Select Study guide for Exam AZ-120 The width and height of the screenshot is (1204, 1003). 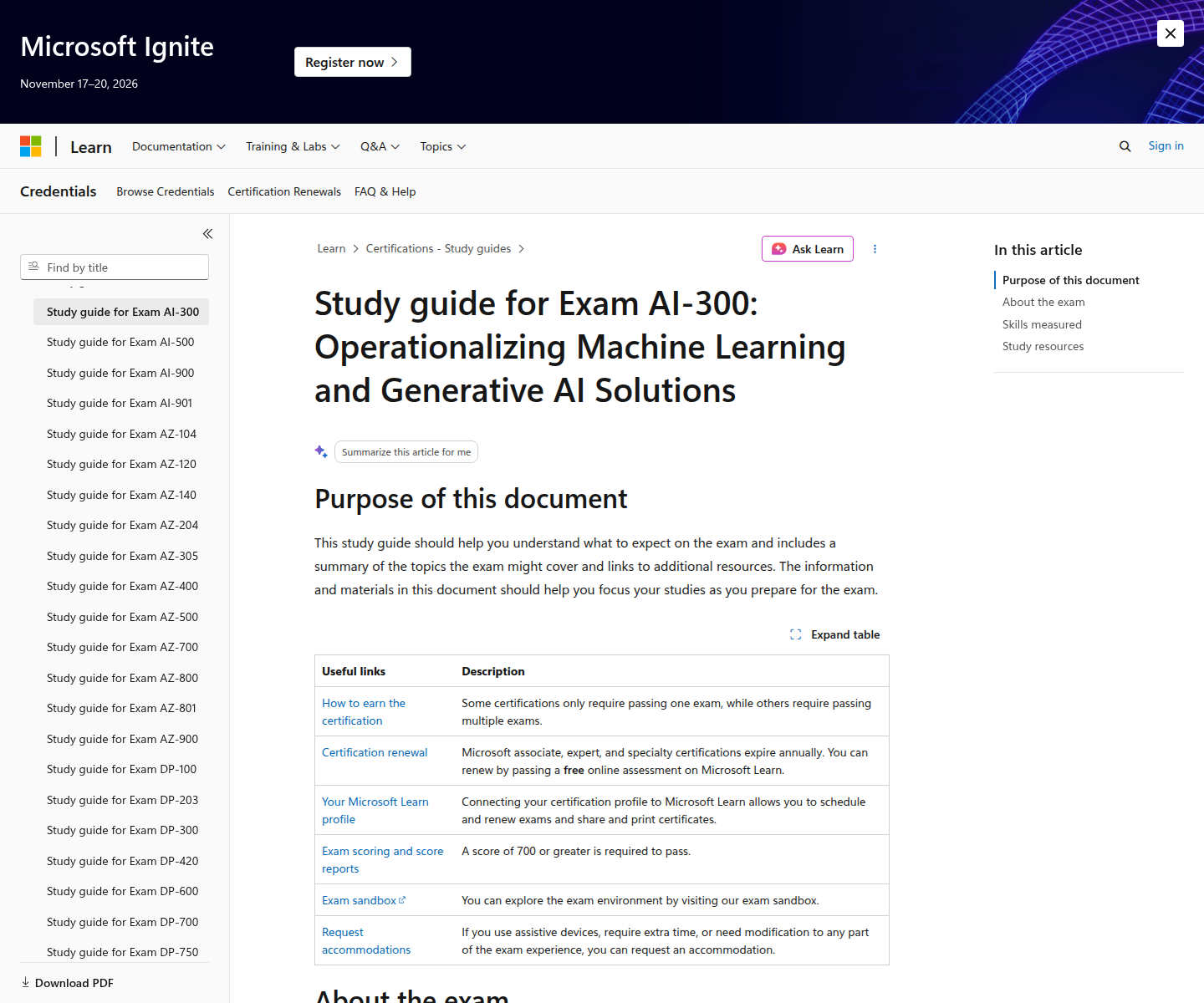(121, 464)
